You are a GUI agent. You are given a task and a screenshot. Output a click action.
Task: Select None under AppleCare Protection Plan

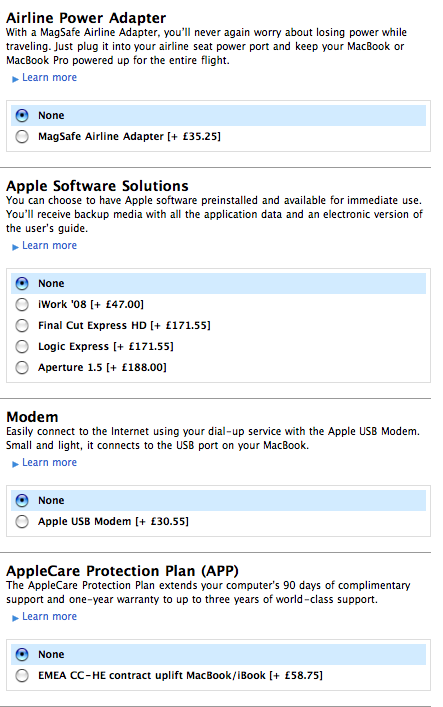pyautogui.click(x=22, y=654)
